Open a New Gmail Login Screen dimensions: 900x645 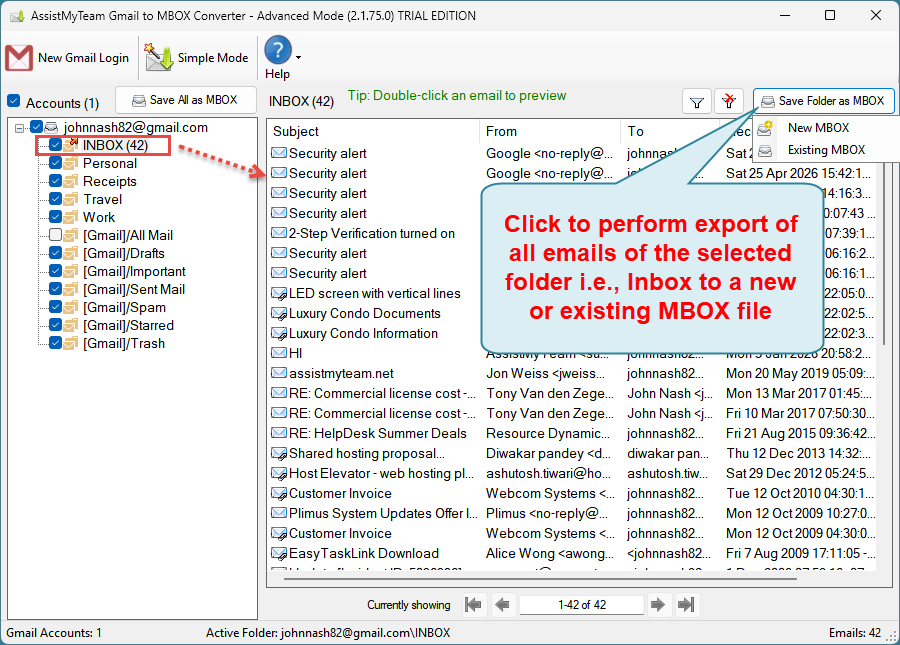tap(68, 57)
